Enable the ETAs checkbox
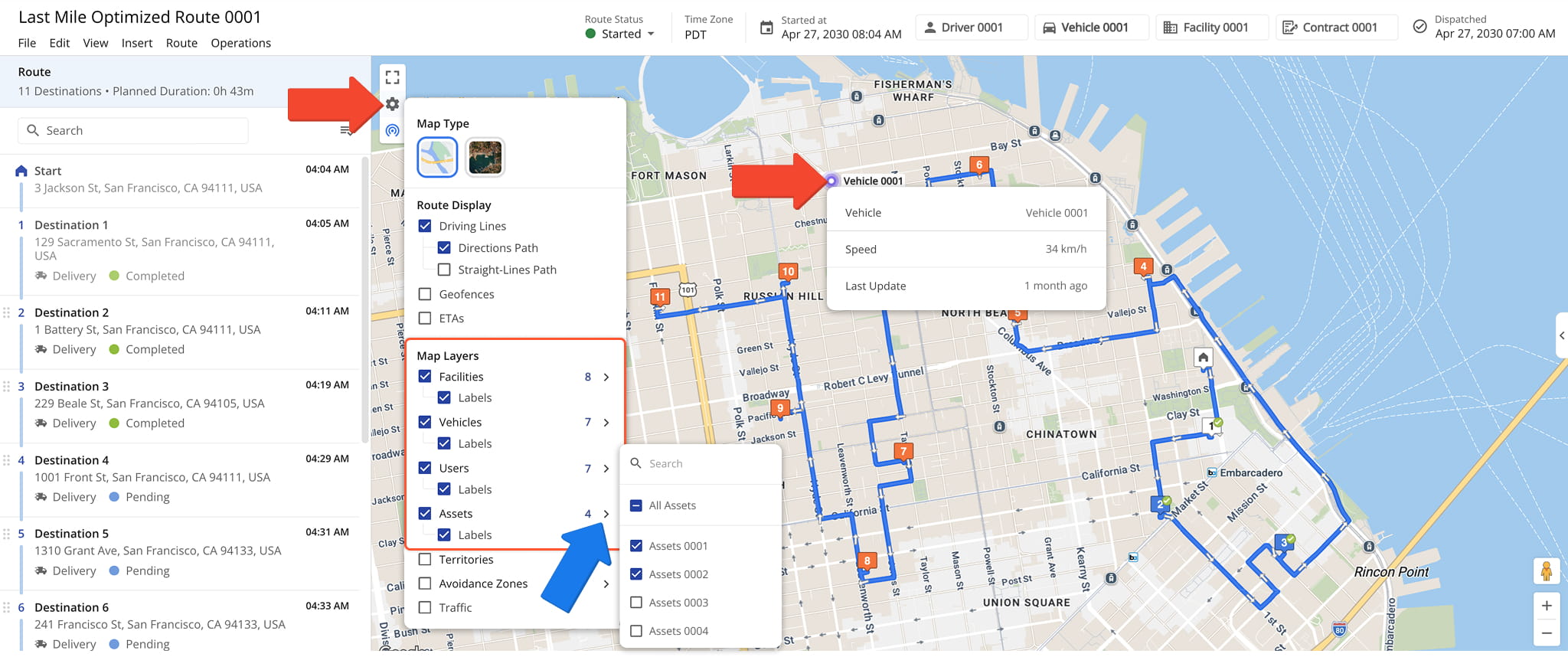The image size is (1568, 657). pos(425,319)
